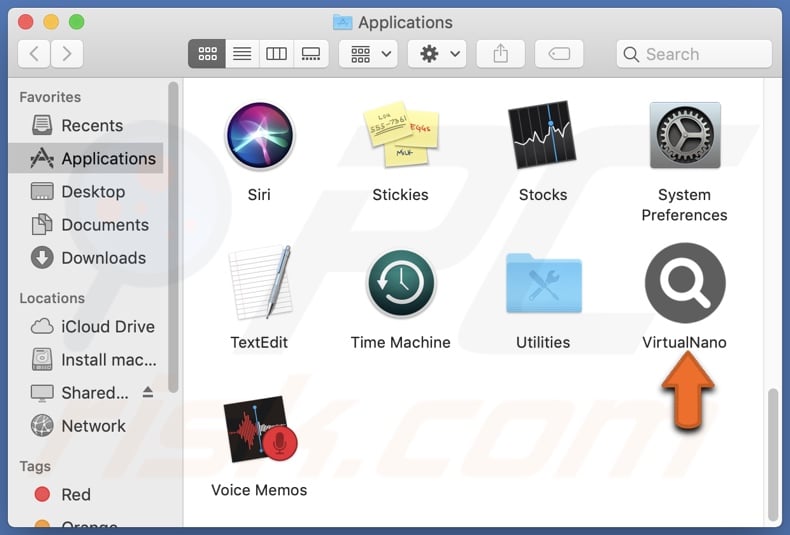Open the Action gear menu
This screenshot has width=790, height=535.
pyautogui.click(x=437, y=53)
